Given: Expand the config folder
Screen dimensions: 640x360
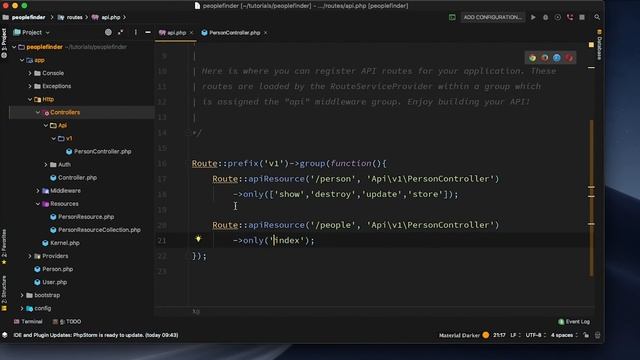Looking at the screenshot, I should 22,308.
